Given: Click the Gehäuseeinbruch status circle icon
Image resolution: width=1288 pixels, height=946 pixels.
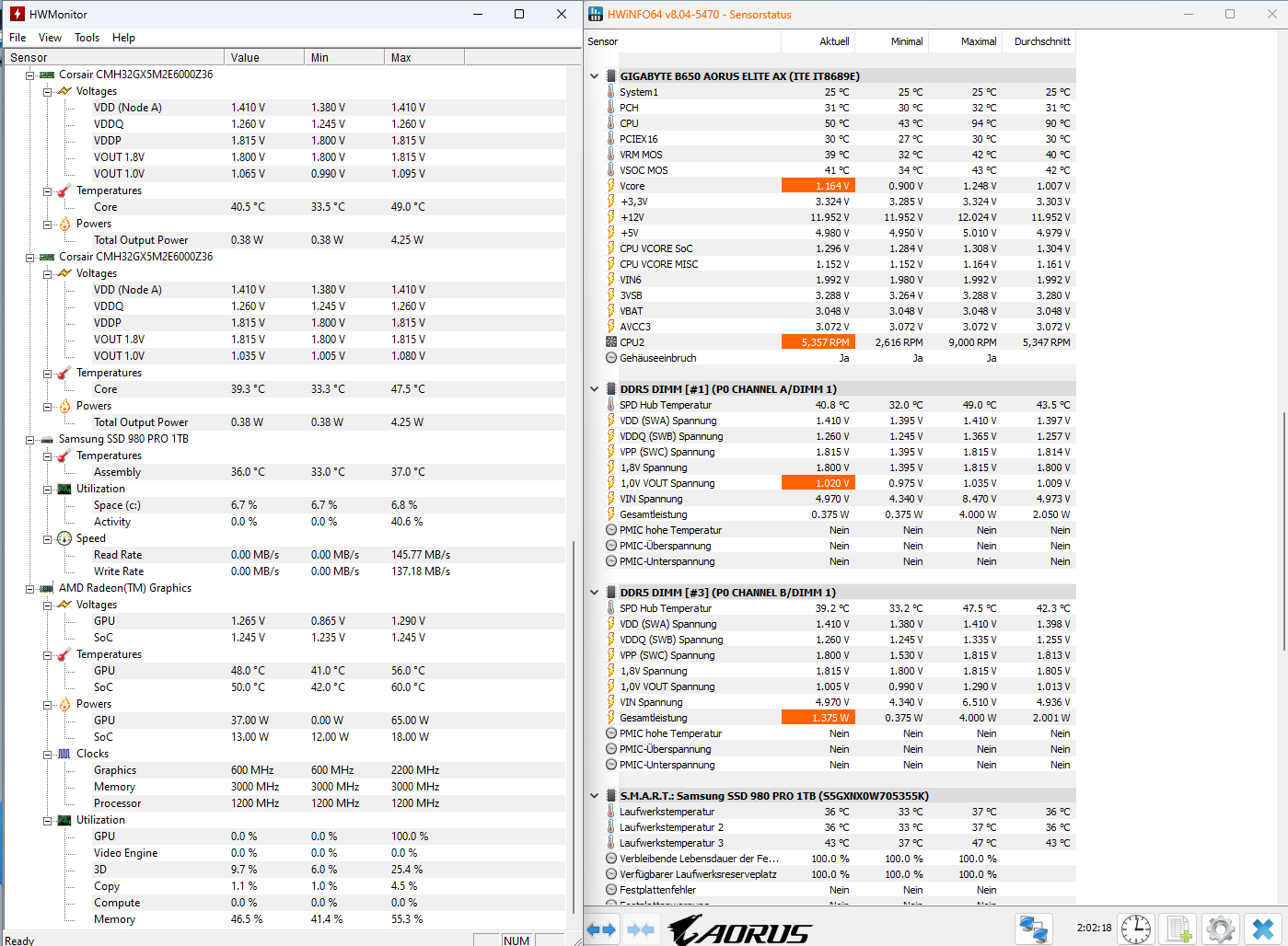Looking at the screenshot, I should [610, 358].
